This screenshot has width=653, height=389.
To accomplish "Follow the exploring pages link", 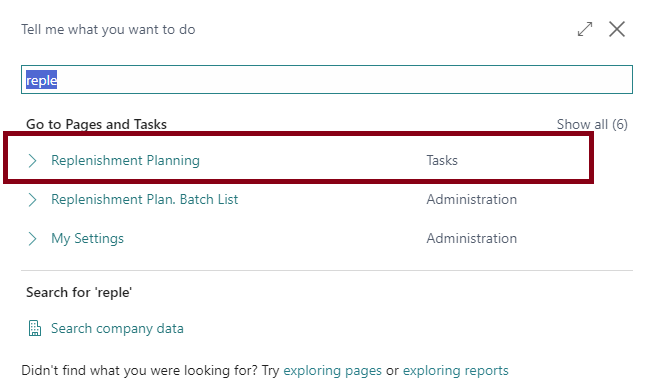I will [x=332, y=370].
